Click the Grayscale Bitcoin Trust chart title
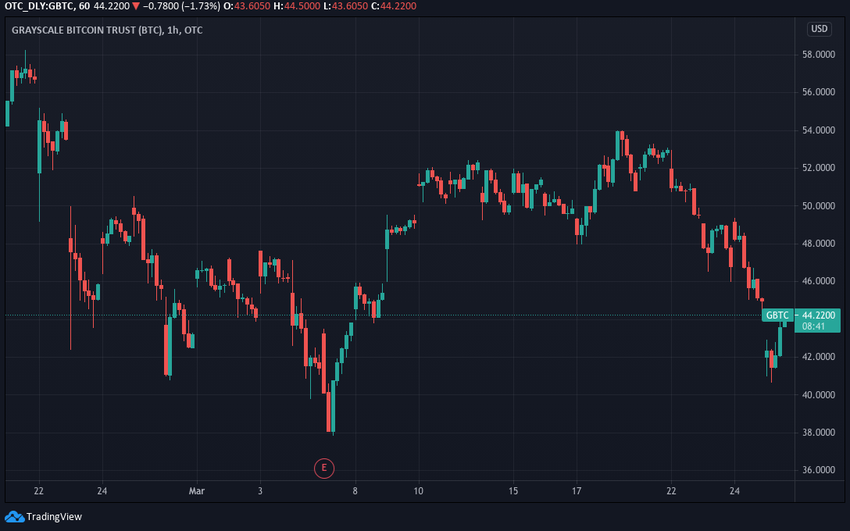The width and height of the screenshot is (850, 531). [107, 30]
